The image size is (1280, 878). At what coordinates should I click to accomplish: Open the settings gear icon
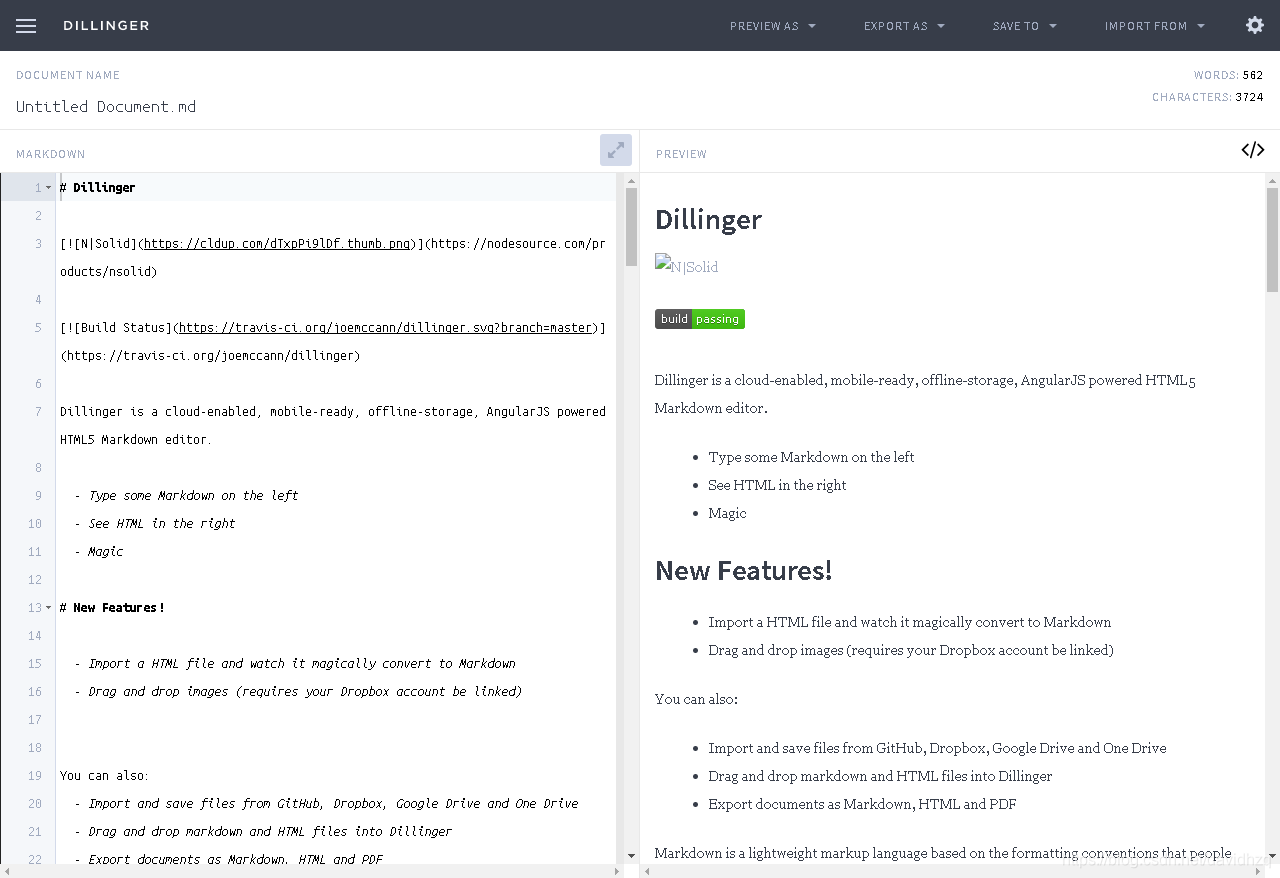pyautogui.click(x=1255, y=25)
